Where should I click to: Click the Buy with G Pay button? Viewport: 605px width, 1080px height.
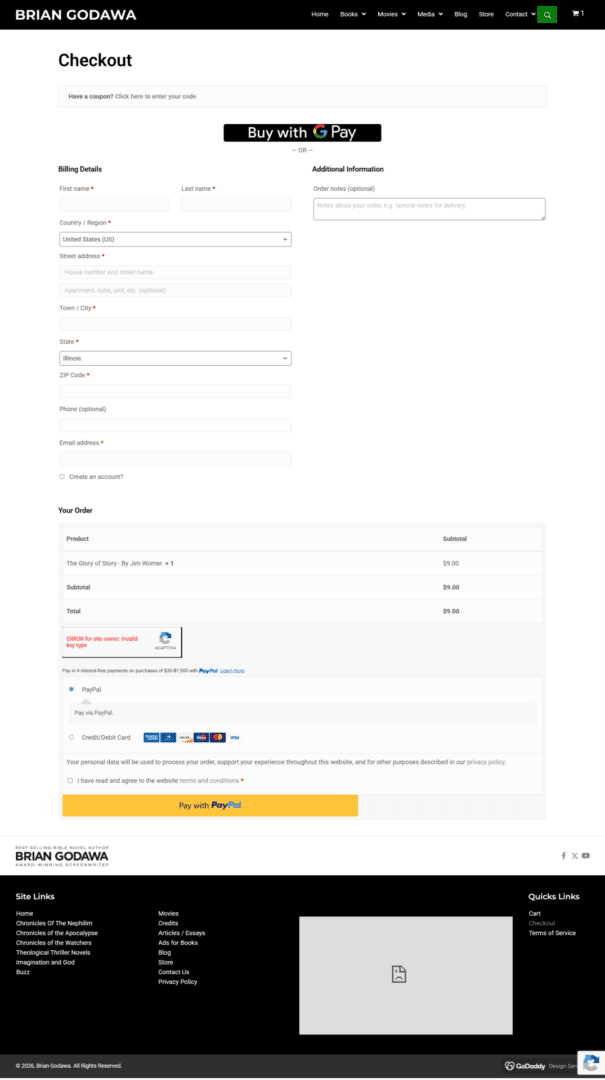point(302,133)
